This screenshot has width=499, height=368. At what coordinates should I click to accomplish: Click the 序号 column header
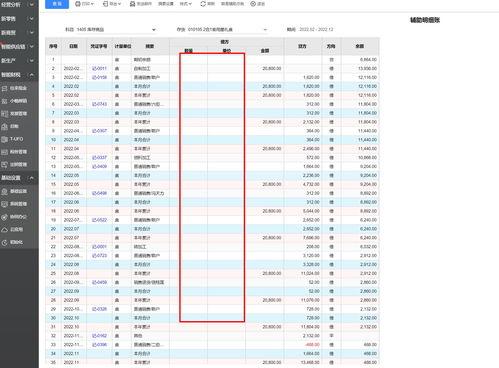[x=53, y=46]
